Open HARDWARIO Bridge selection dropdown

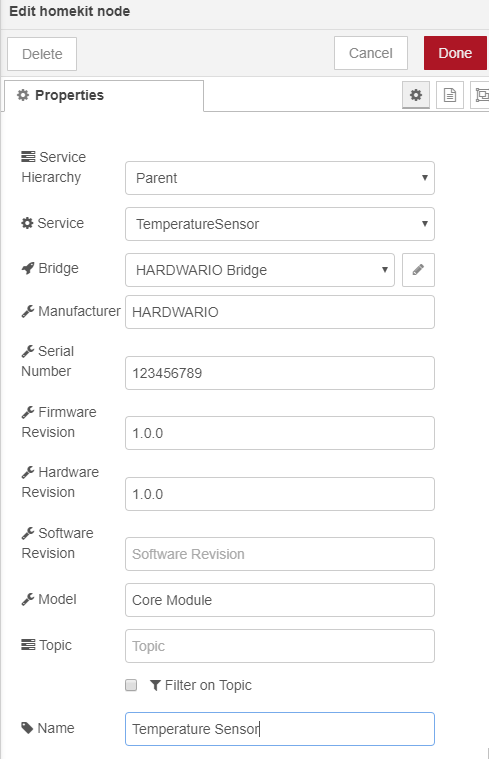click(x=260, y=270)
